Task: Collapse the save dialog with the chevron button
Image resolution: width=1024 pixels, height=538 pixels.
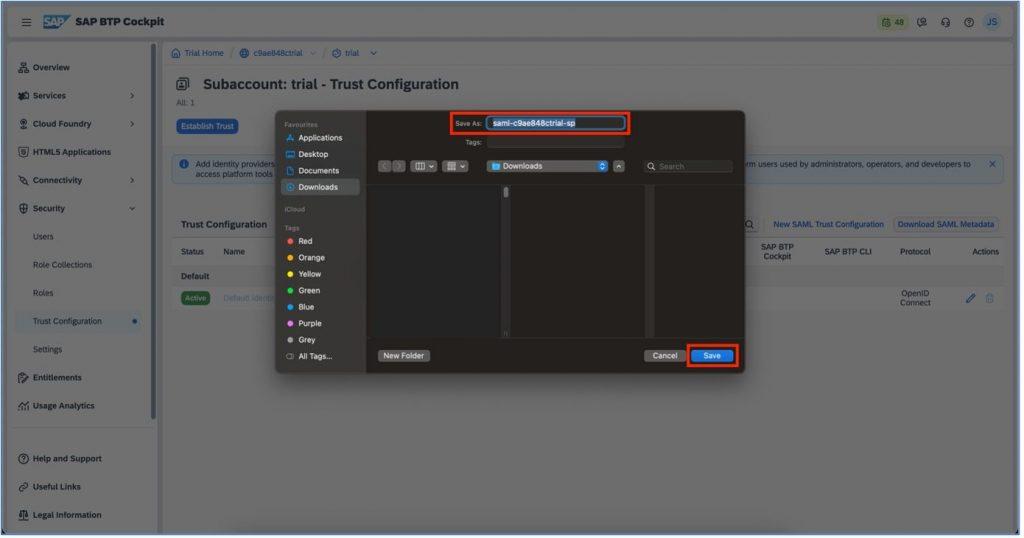Action: (620, 166)
